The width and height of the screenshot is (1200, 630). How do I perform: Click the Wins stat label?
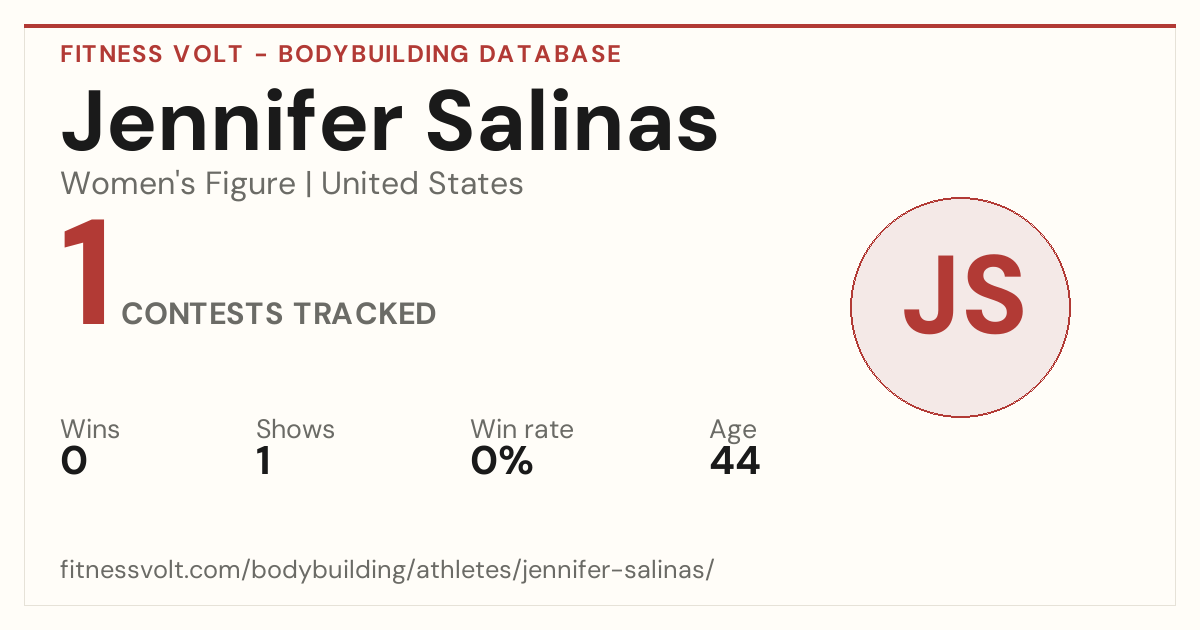[x=90, y=429]
